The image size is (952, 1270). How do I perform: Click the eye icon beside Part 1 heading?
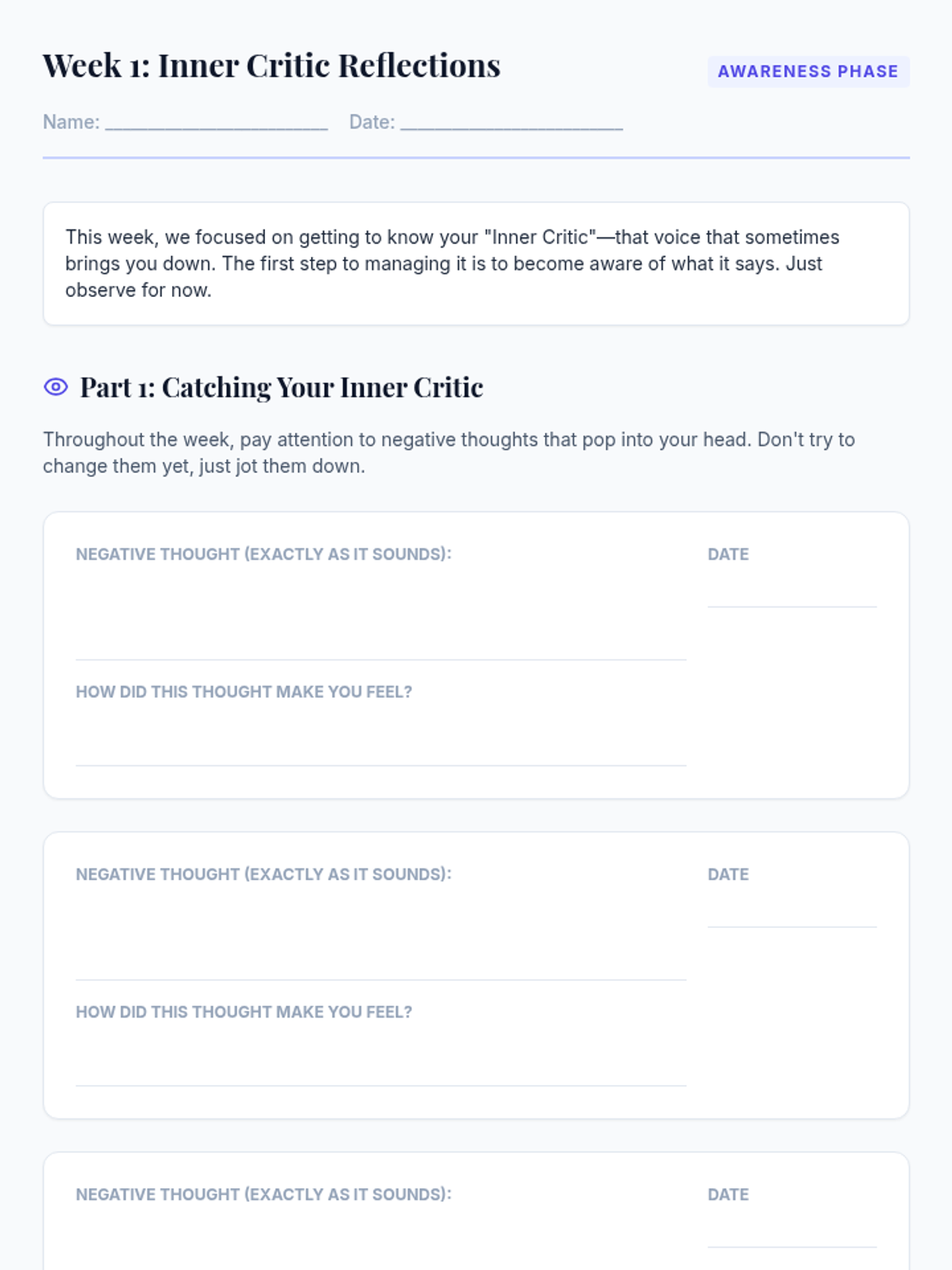coord(56,387)
